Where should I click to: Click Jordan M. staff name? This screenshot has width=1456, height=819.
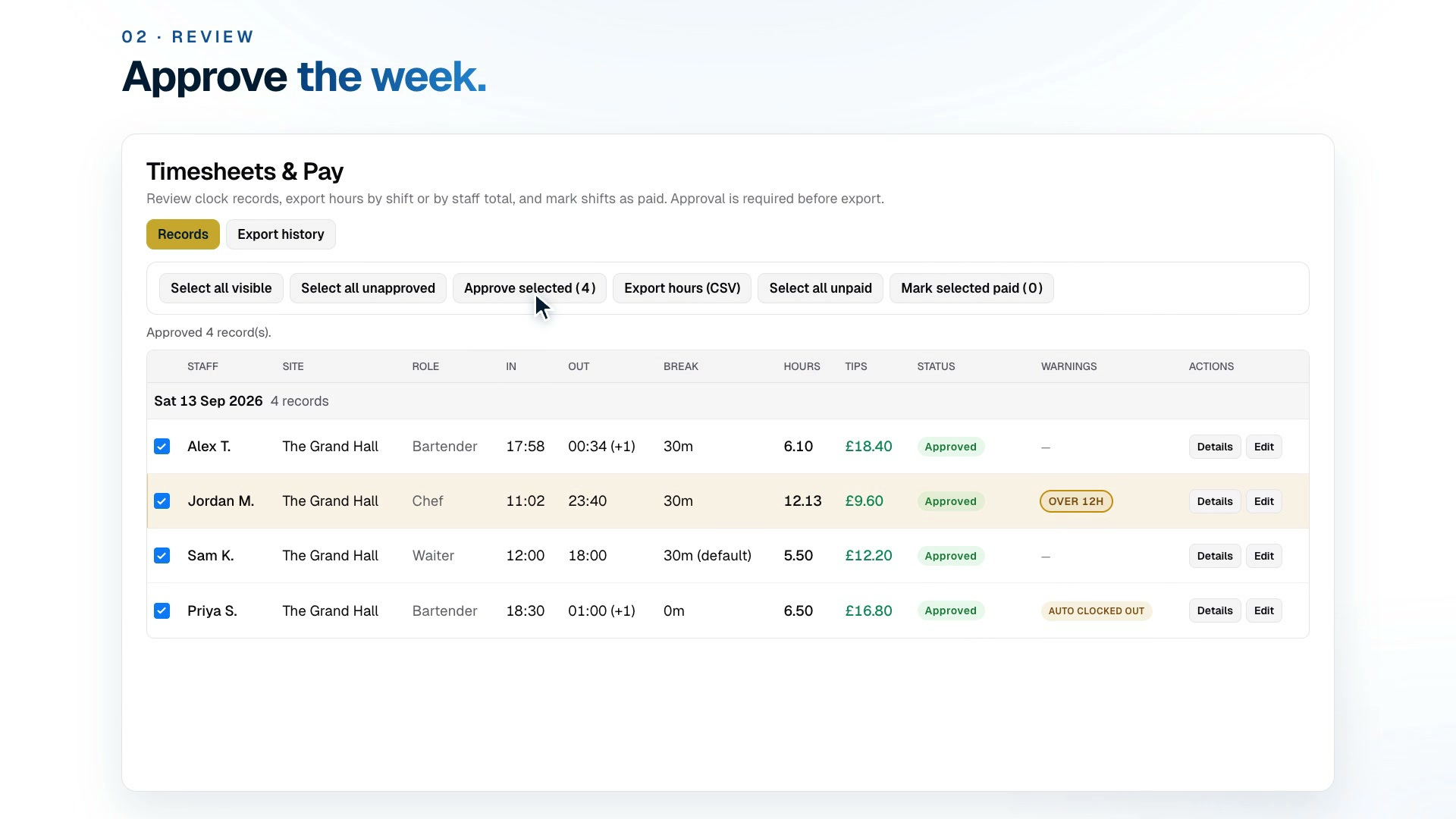(221, 501)
